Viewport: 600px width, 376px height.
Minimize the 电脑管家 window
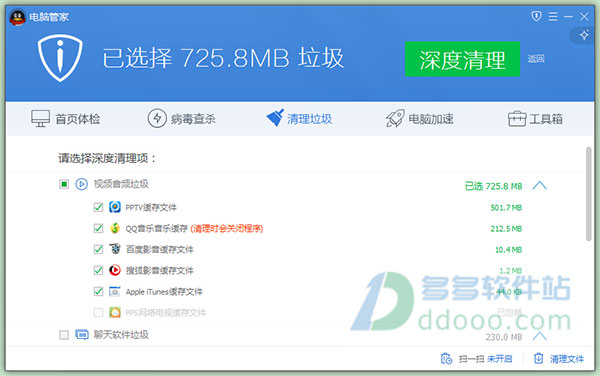pos(568,16)
